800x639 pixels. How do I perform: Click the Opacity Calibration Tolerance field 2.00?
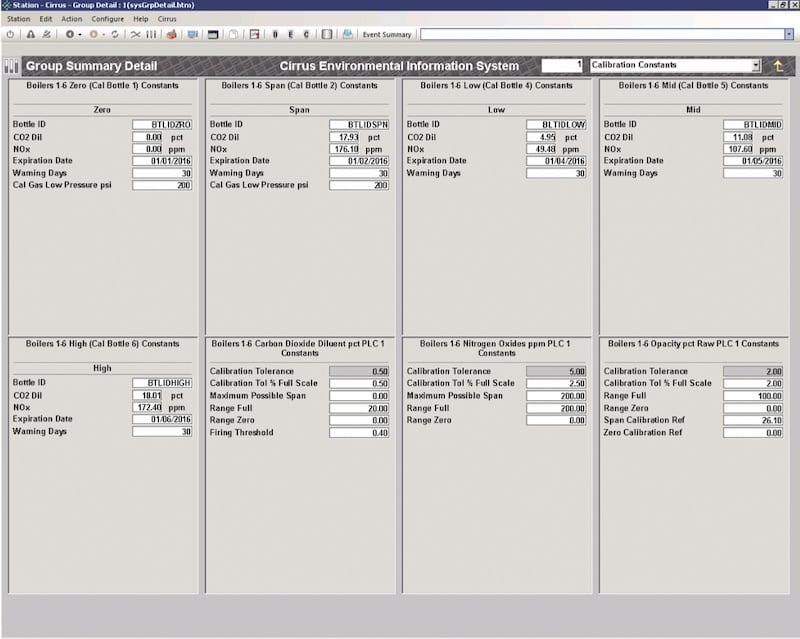coord(753,372)
